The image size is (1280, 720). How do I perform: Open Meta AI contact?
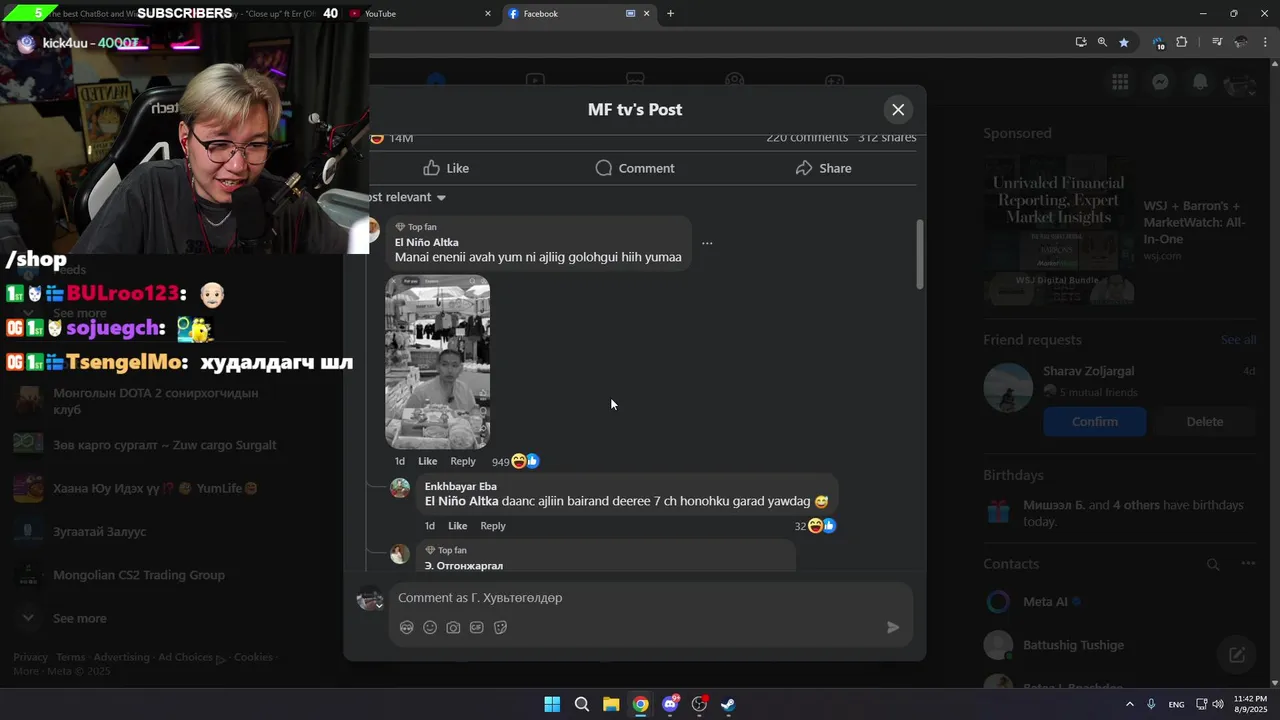pos(1120,602)
